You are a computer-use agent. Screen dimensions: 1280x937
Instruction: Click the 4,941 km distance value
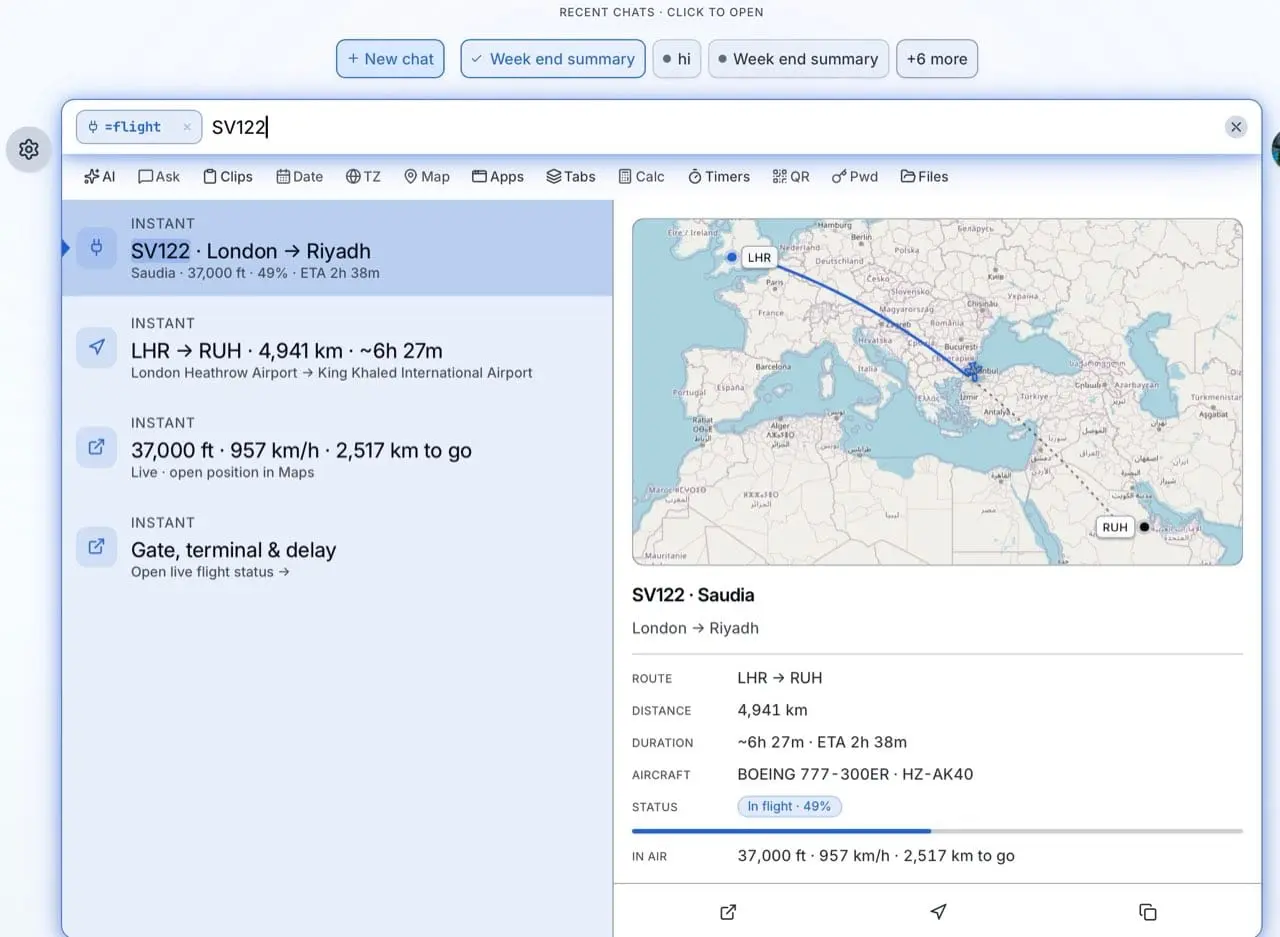tap(772, 710)
